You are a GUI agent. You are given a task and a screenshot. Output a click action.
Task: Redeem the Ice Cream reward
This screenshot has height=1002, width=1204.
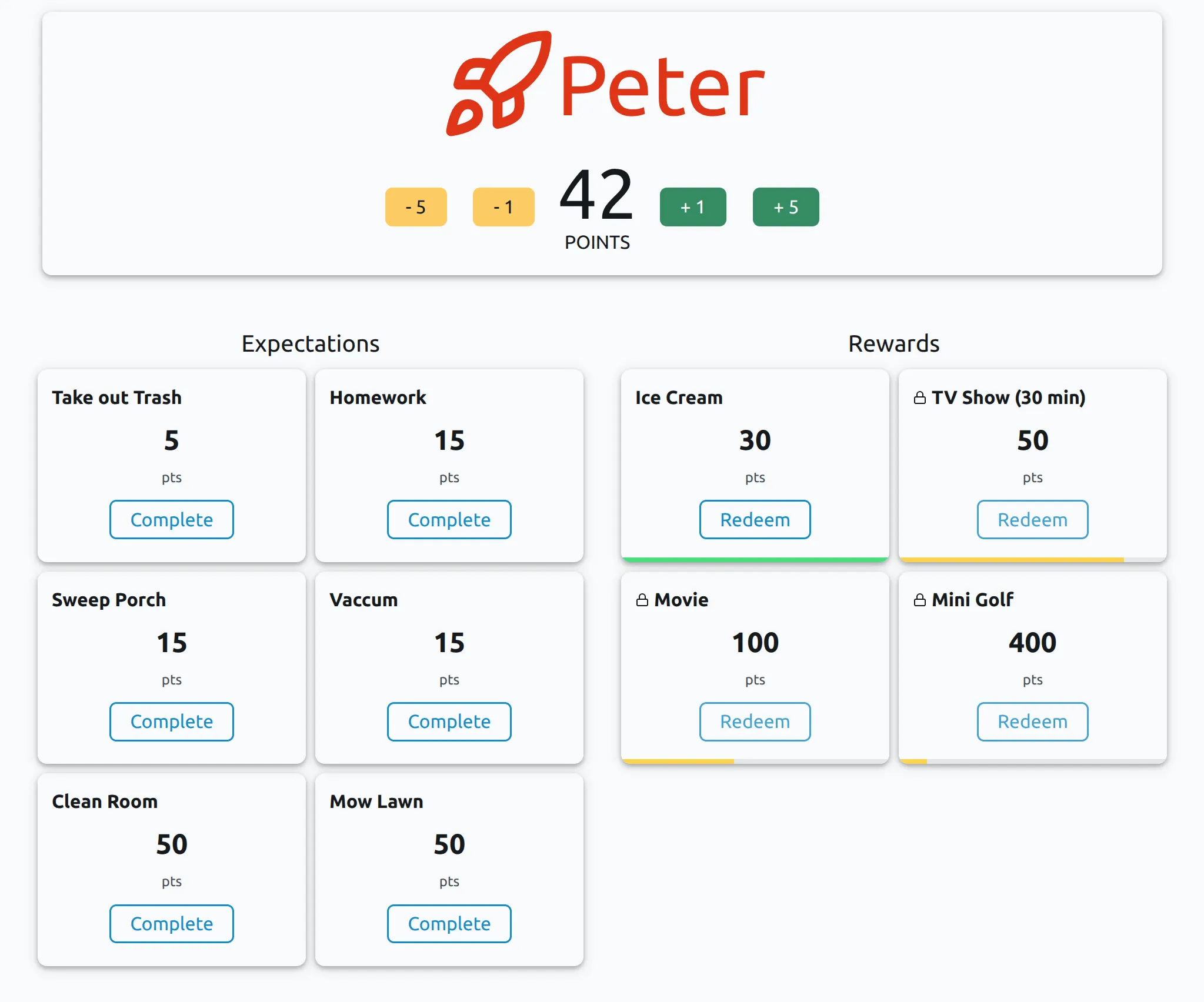tap(755, 519)
